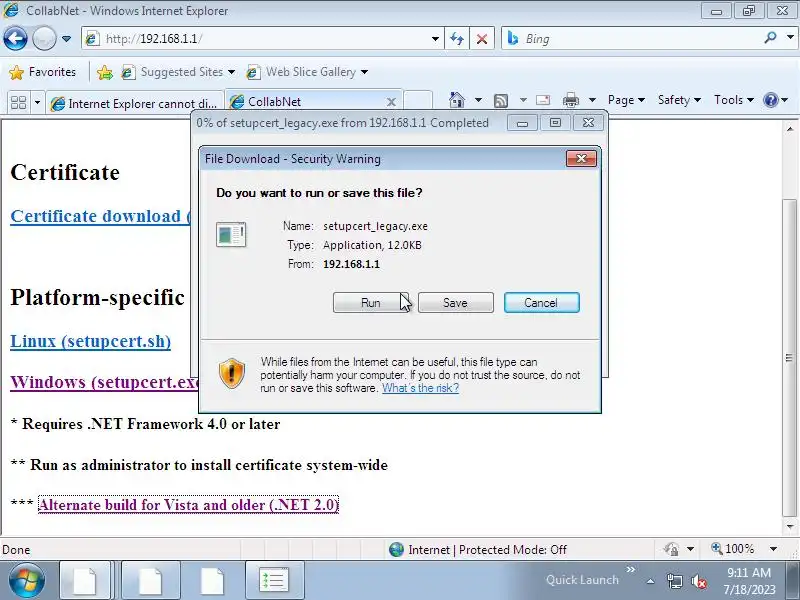Click the Read Mail icon
This screenshot has width=800, height=600.
tap(543, 100)
